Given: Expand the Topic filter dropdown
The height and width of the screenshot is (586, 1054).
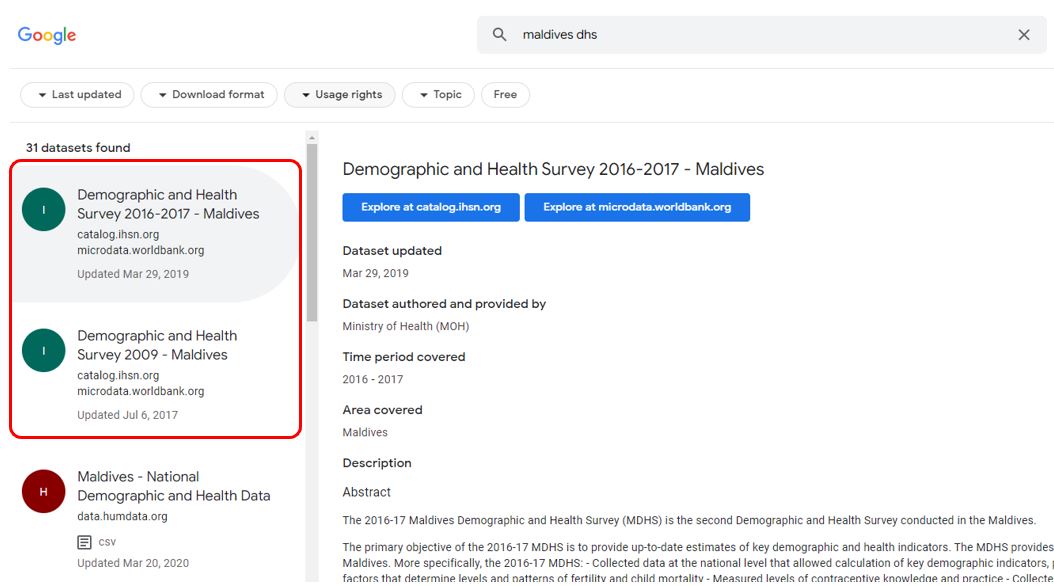Looking at the screenshot, I should click(x=439, y=95).
